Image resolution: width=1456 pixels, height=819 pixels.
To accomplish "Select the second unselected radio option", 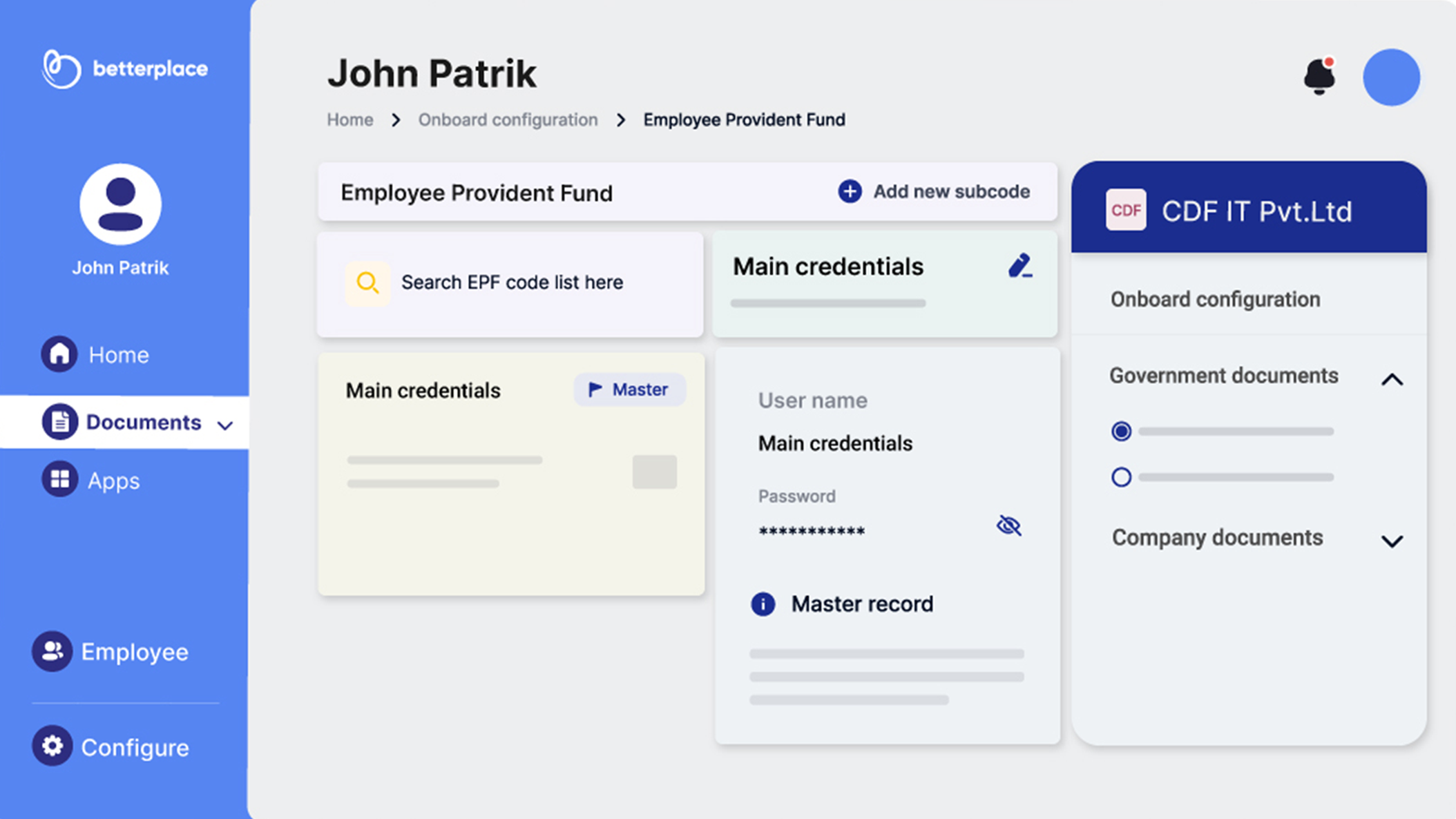I will coord(1121,477).
